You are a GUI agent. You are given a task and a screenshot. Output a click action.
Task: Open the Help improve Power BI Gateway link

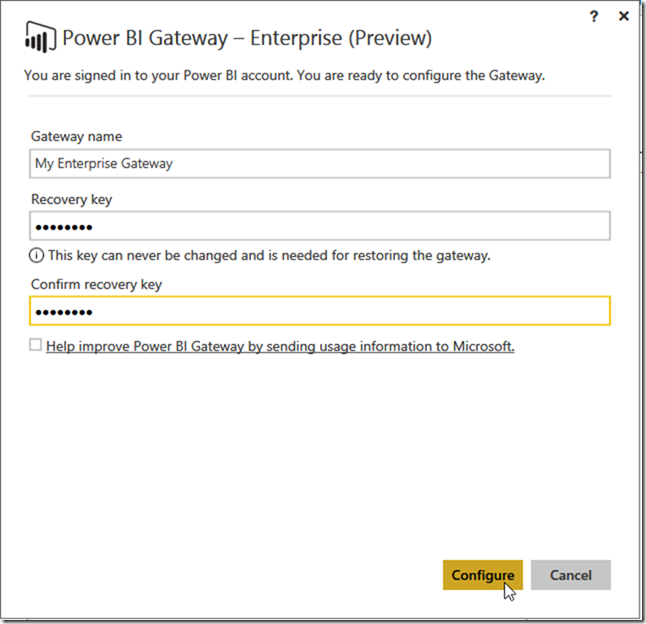click(x=280, y=346)
